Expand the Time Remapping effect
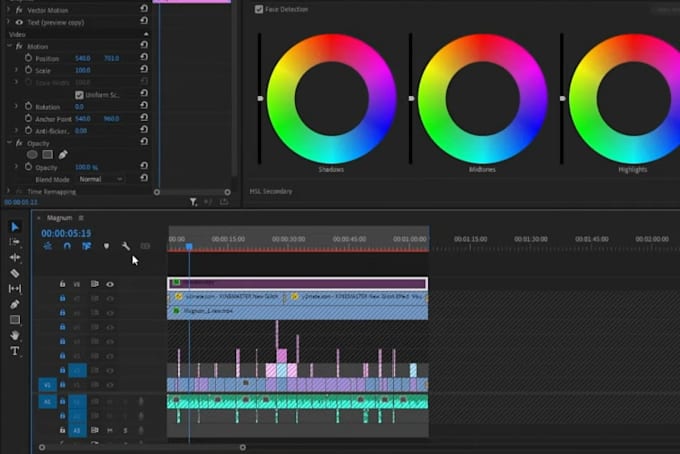This screenshot has height=454, width=680. (x=8, y=191)
